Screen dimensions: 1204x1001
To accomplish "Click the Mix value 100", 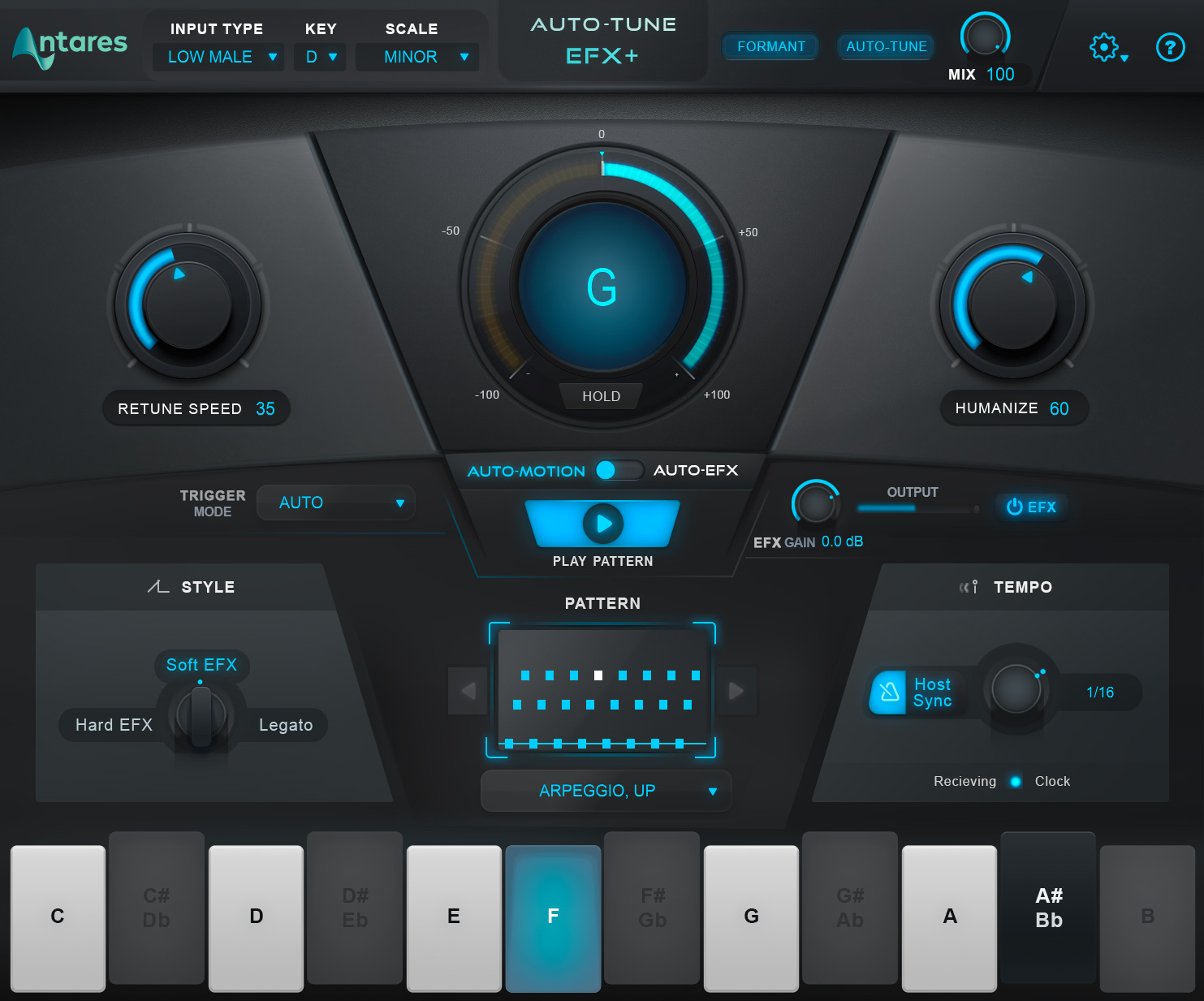I will (1000, 75).
